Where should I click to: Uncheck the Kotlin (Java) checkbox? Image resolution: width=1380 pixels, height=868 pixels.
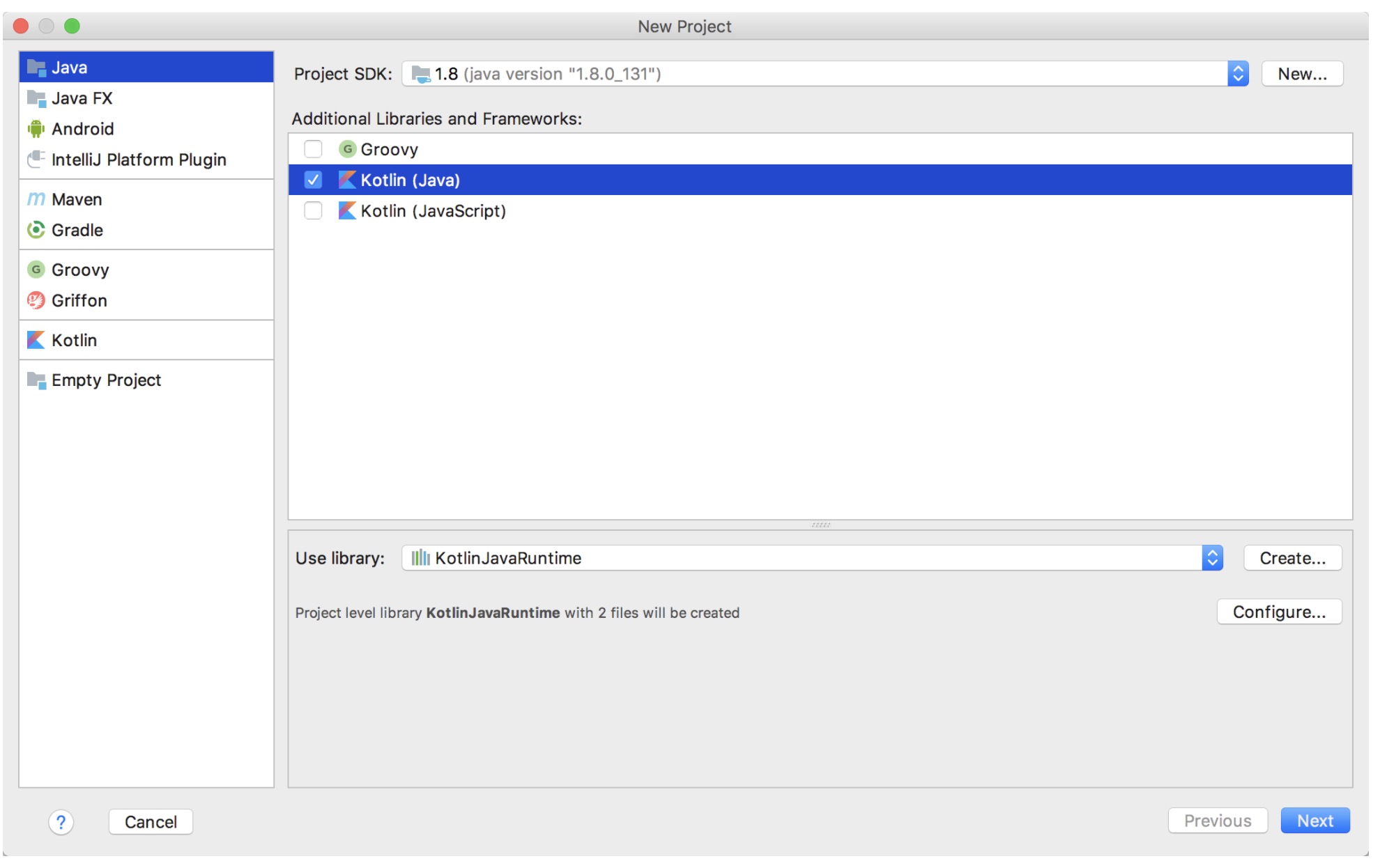pyautogui.click(x=313, y=180)
